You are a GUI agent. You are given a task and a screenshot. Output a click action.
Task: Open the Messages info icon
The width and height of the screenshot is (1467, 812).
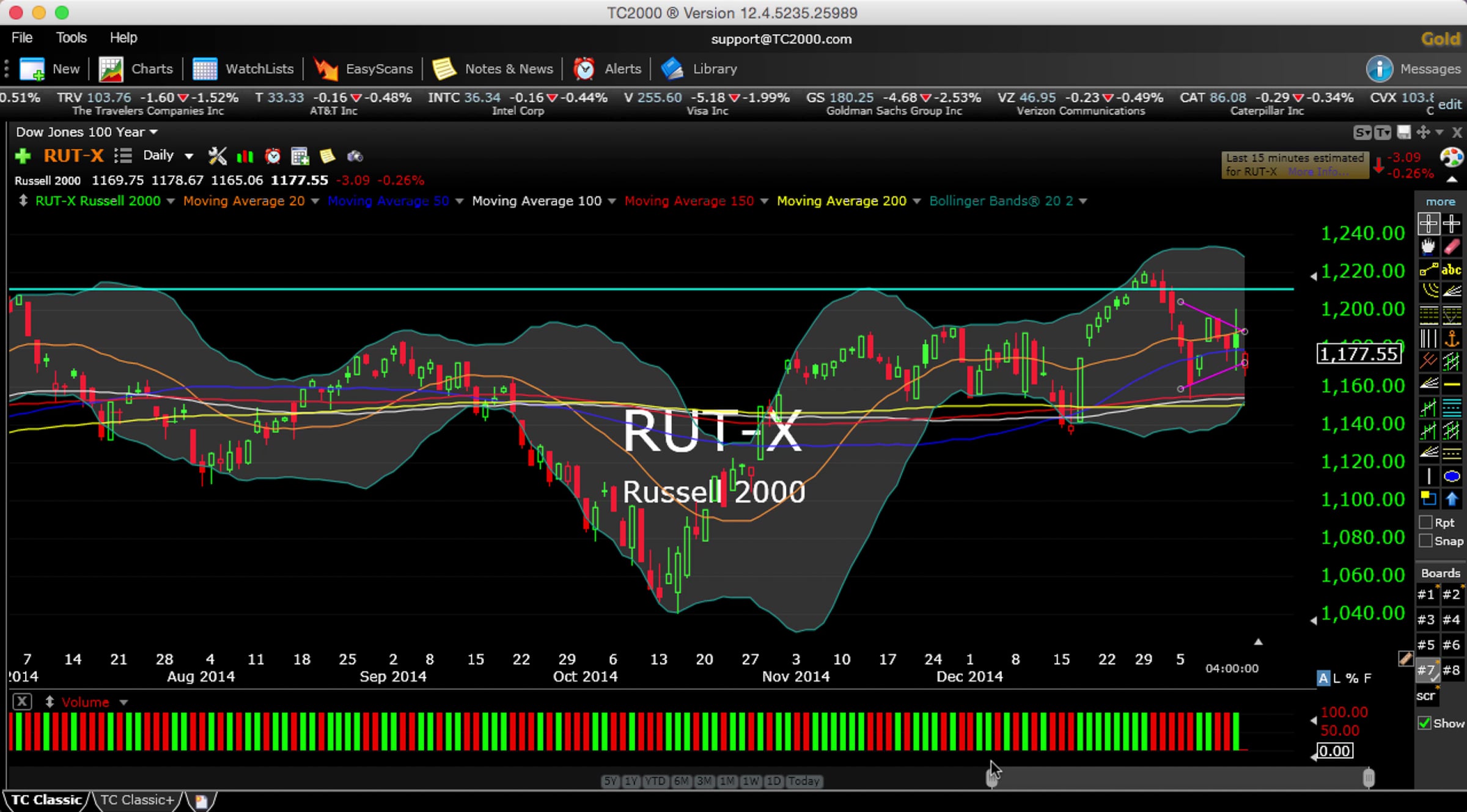[1380, 68]
